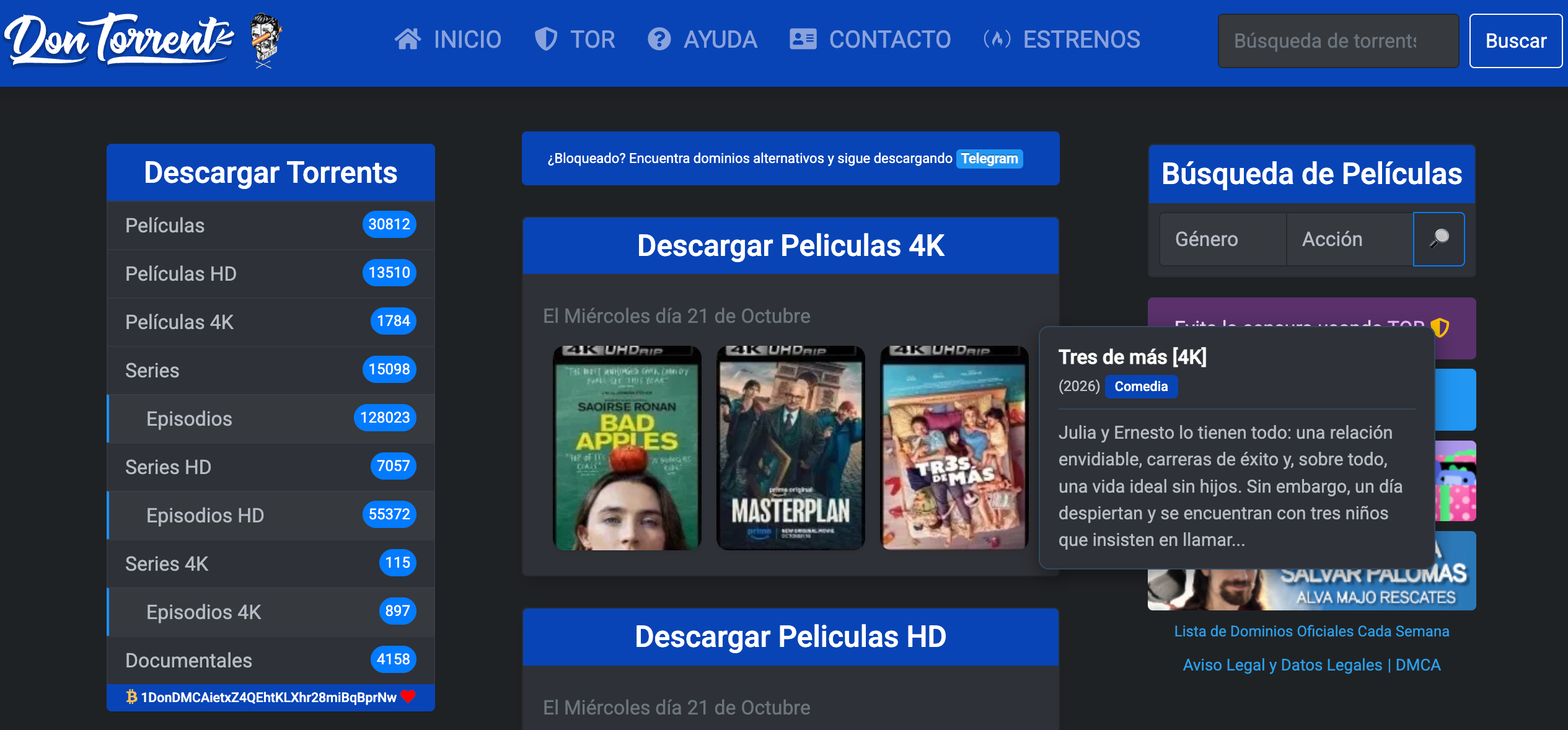Open the CONTACTO menu item

(x=870, y=40)
